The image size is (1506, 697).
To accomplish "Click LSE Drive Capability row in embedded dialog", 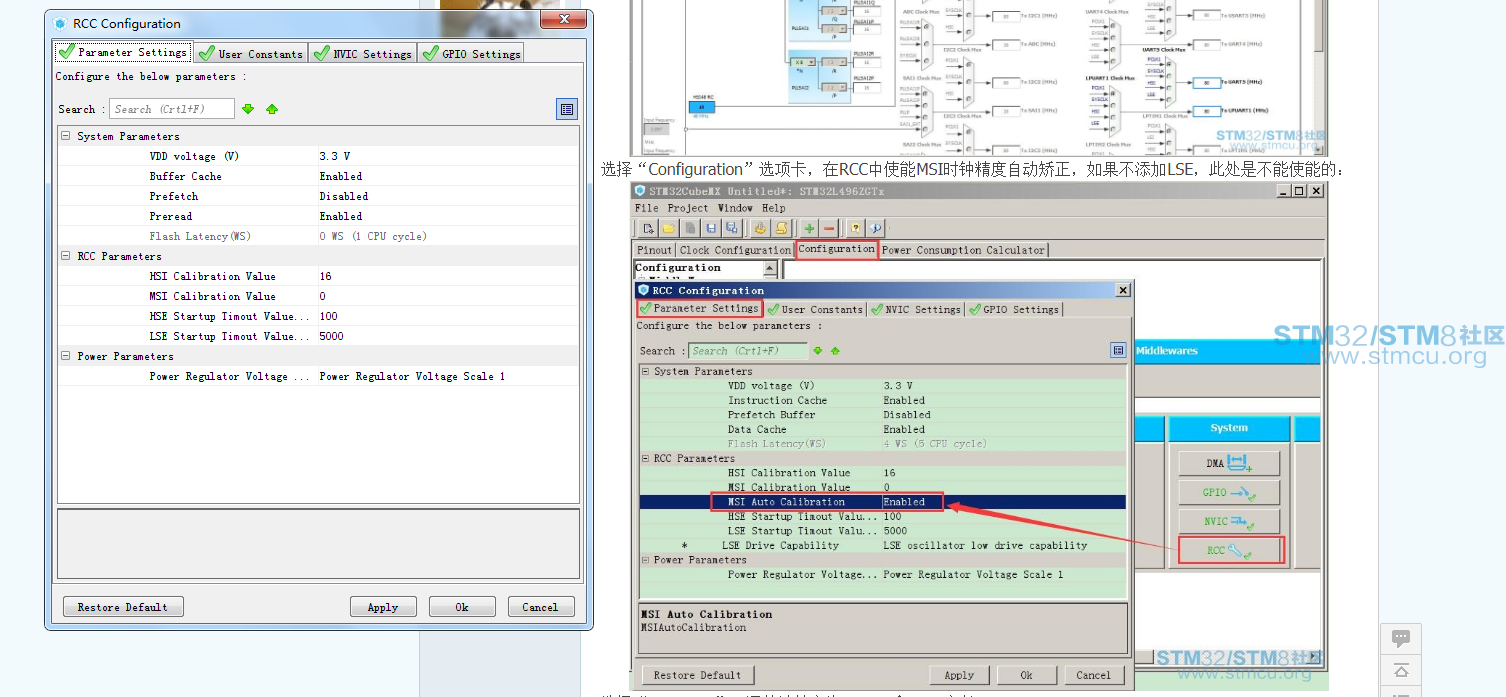I will click(883, 545).
